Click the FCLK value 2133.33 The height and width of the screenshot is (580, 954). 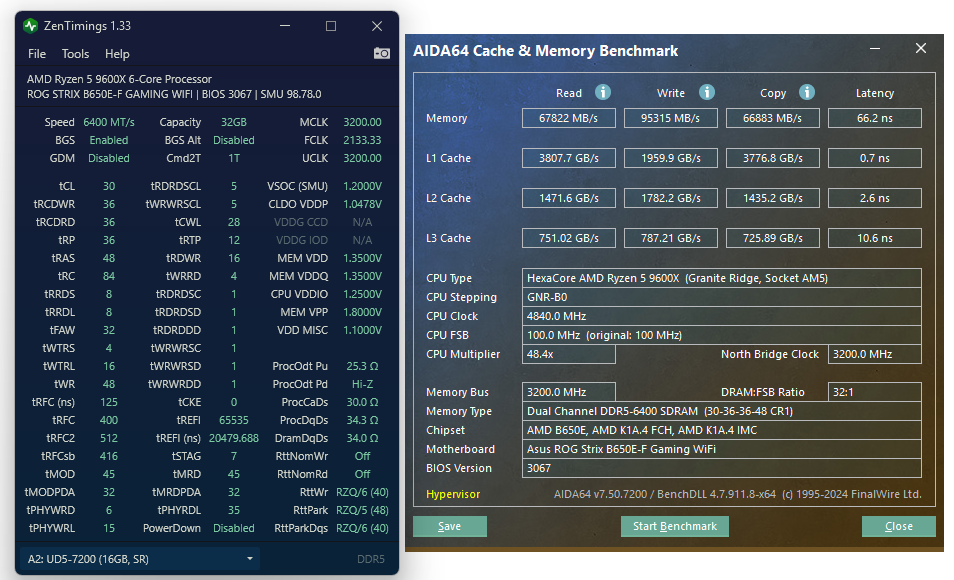click(362, 140)
